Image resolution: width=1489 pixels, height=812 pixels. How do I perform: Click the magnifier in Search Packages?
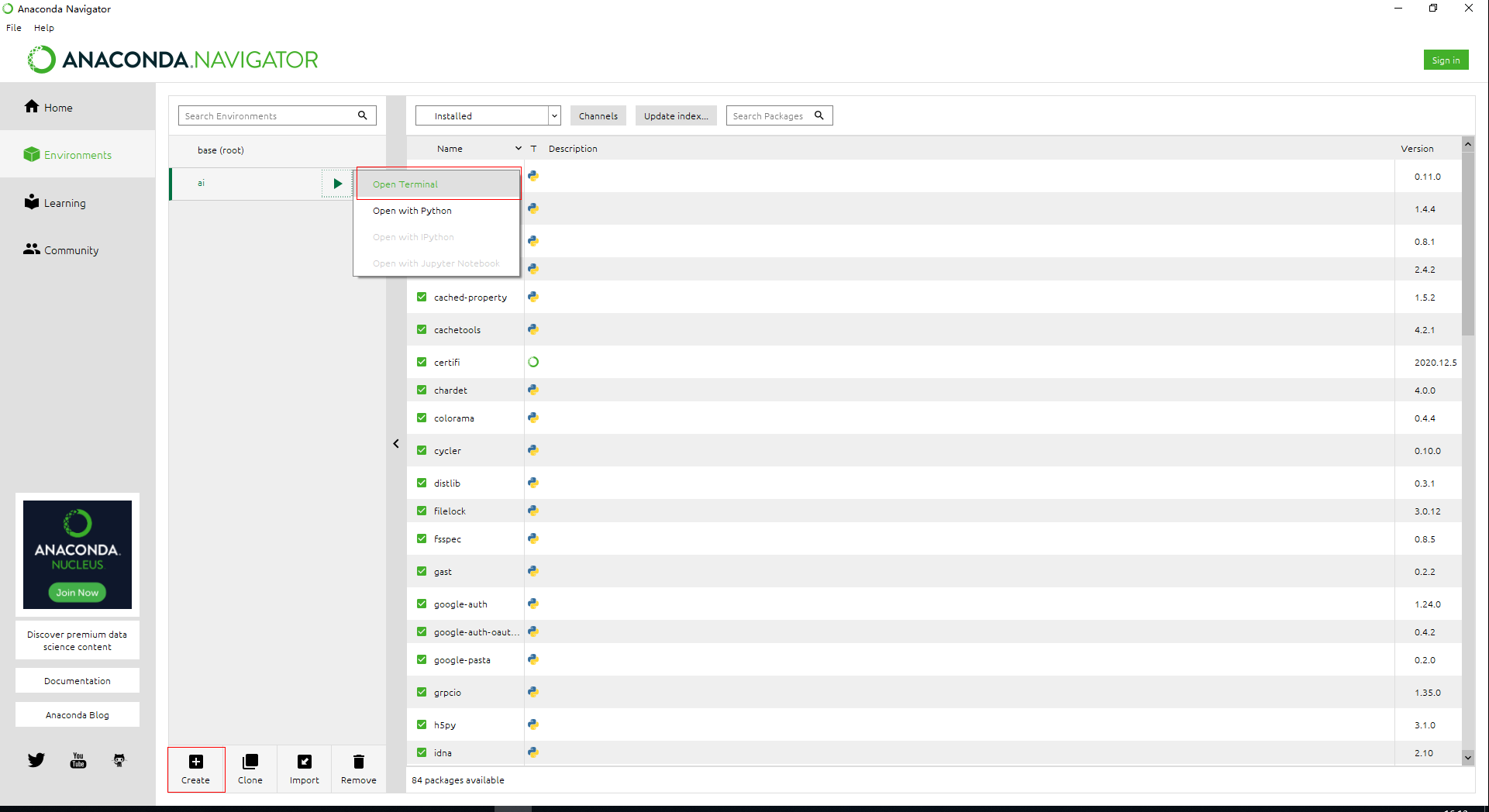819,115
